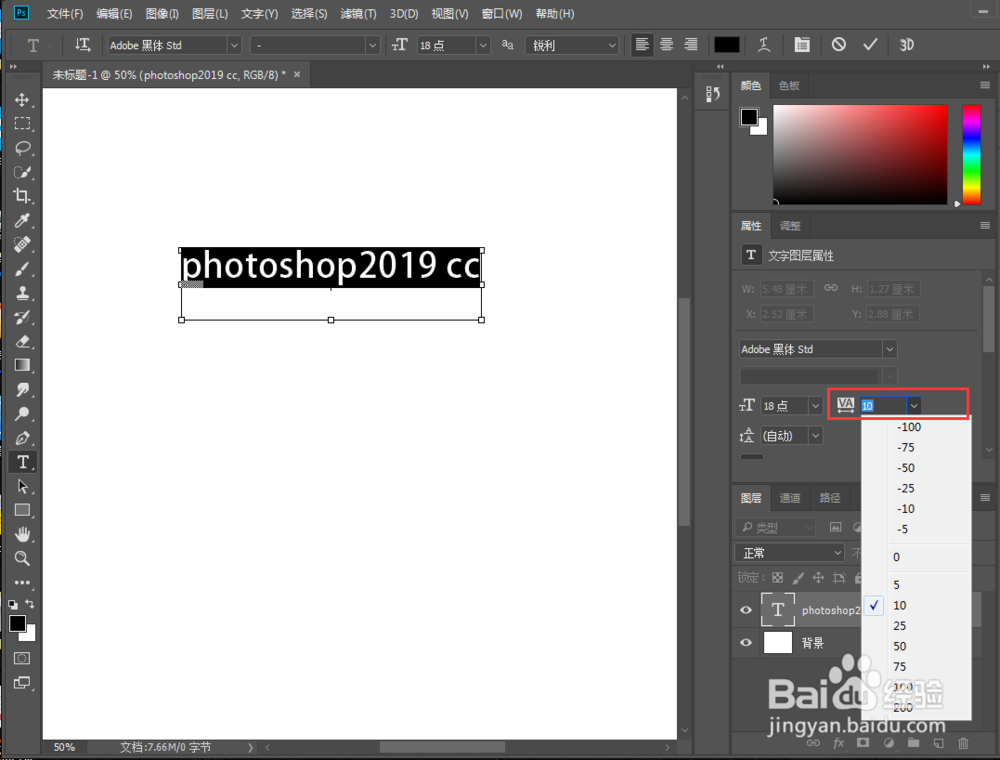Screen dimensions: 1000x760
Task: Open text color swatch in options bar
Action: [x=726, y=45]
